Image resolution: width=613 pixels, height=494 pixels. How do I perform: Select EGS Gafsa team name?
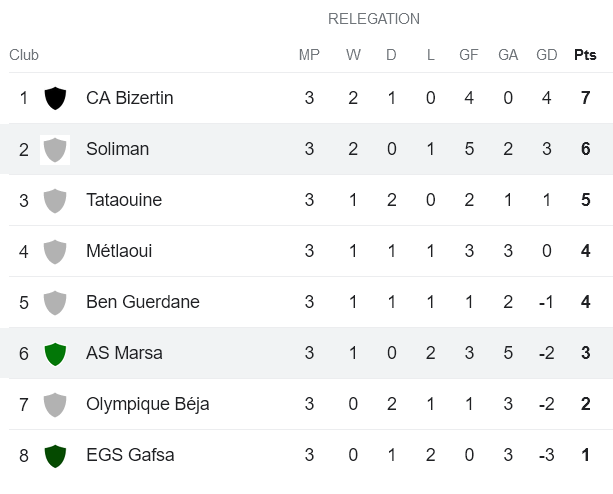(130, 455)
